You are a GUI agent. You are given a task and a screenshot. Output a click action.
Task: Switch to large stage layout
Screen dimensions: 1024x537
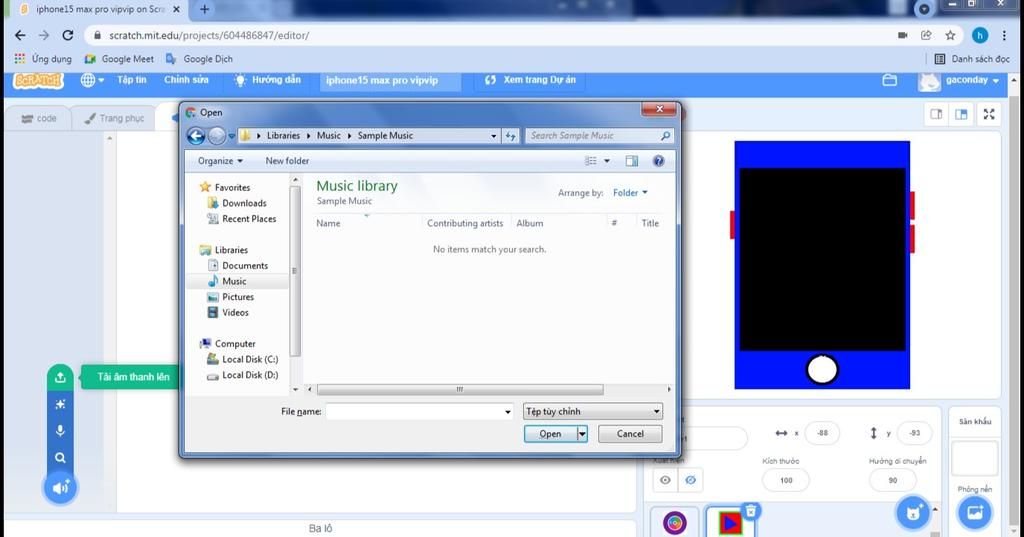961,114
